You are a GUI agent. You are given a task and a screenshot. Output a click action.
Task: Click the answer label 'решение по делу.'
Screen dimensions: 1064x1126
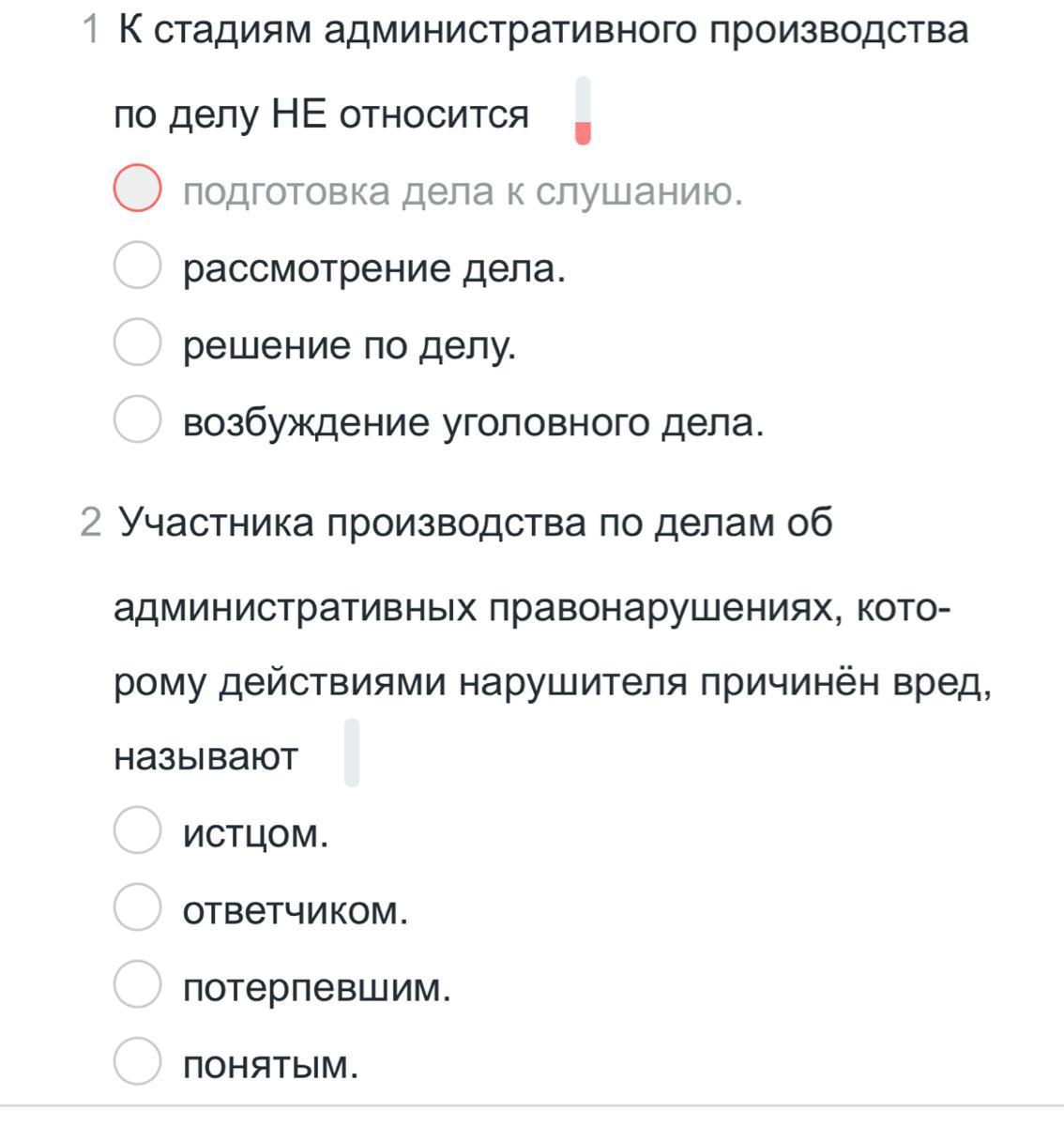coord(350,346)
